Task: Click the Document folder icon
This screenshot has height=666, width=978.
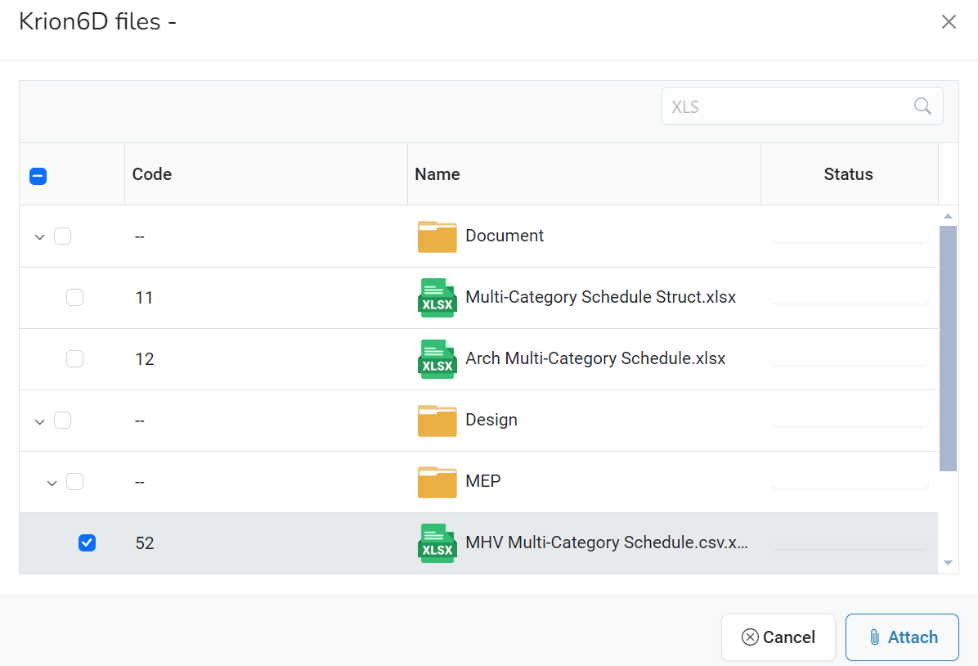Action: 437,237
